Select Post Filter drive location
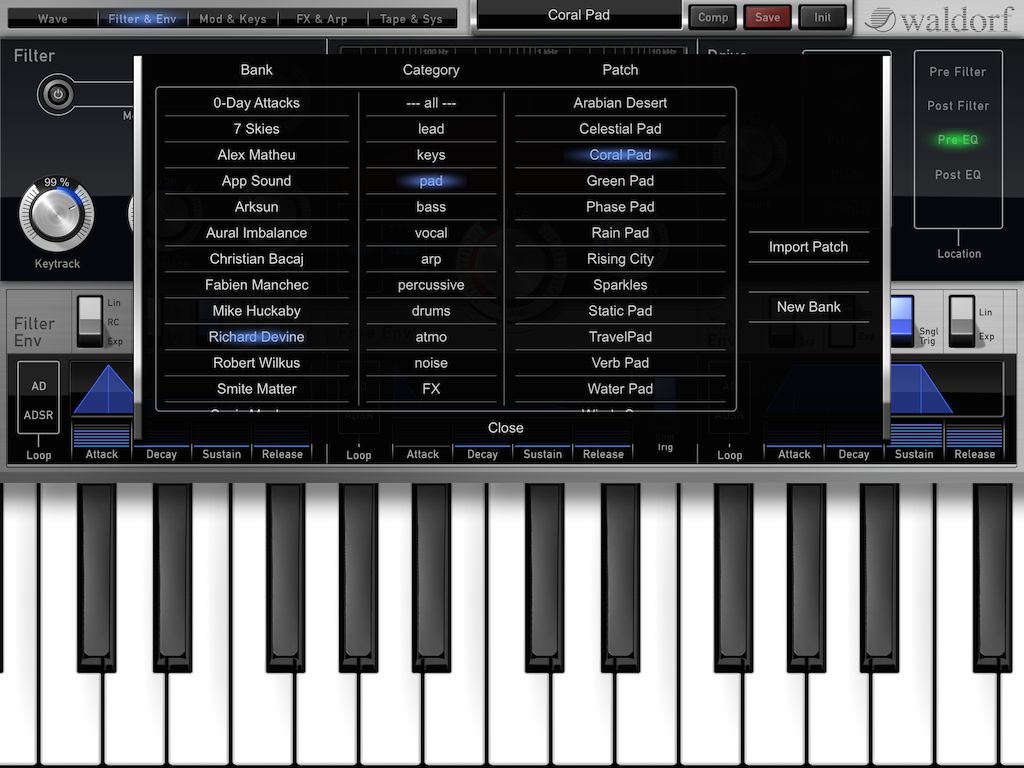The image size is (1024, 768). tap(957, 106)
